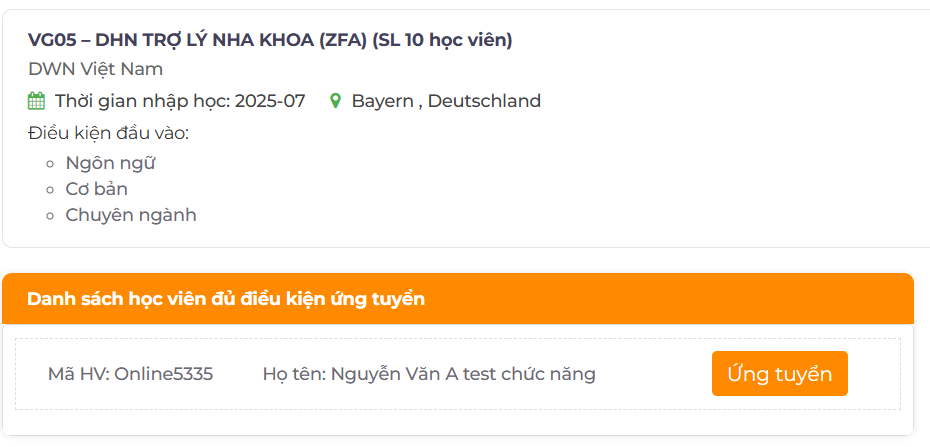Viewport: 930px width, 447px height.
Task: Select the Thời gian nhập học label
Action: tap(142, 101)
